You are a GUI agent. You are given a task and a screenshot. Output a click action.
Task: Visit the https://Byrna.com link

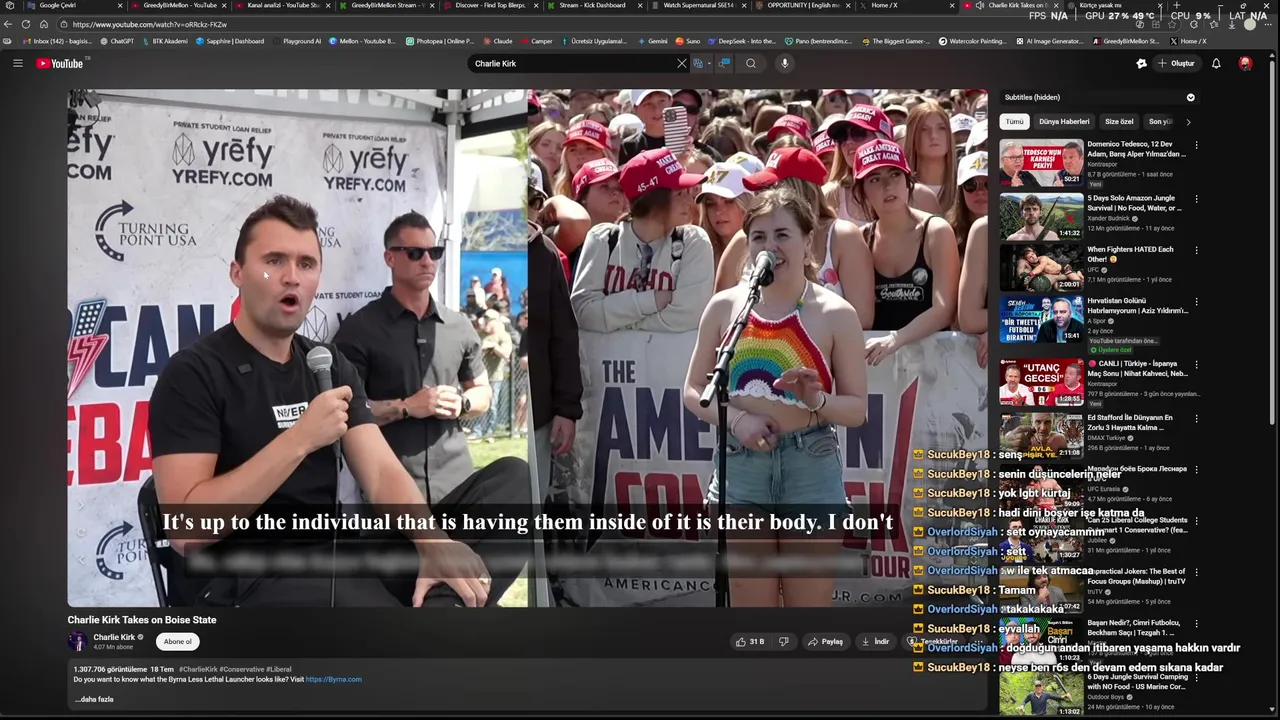click(333, 679)
